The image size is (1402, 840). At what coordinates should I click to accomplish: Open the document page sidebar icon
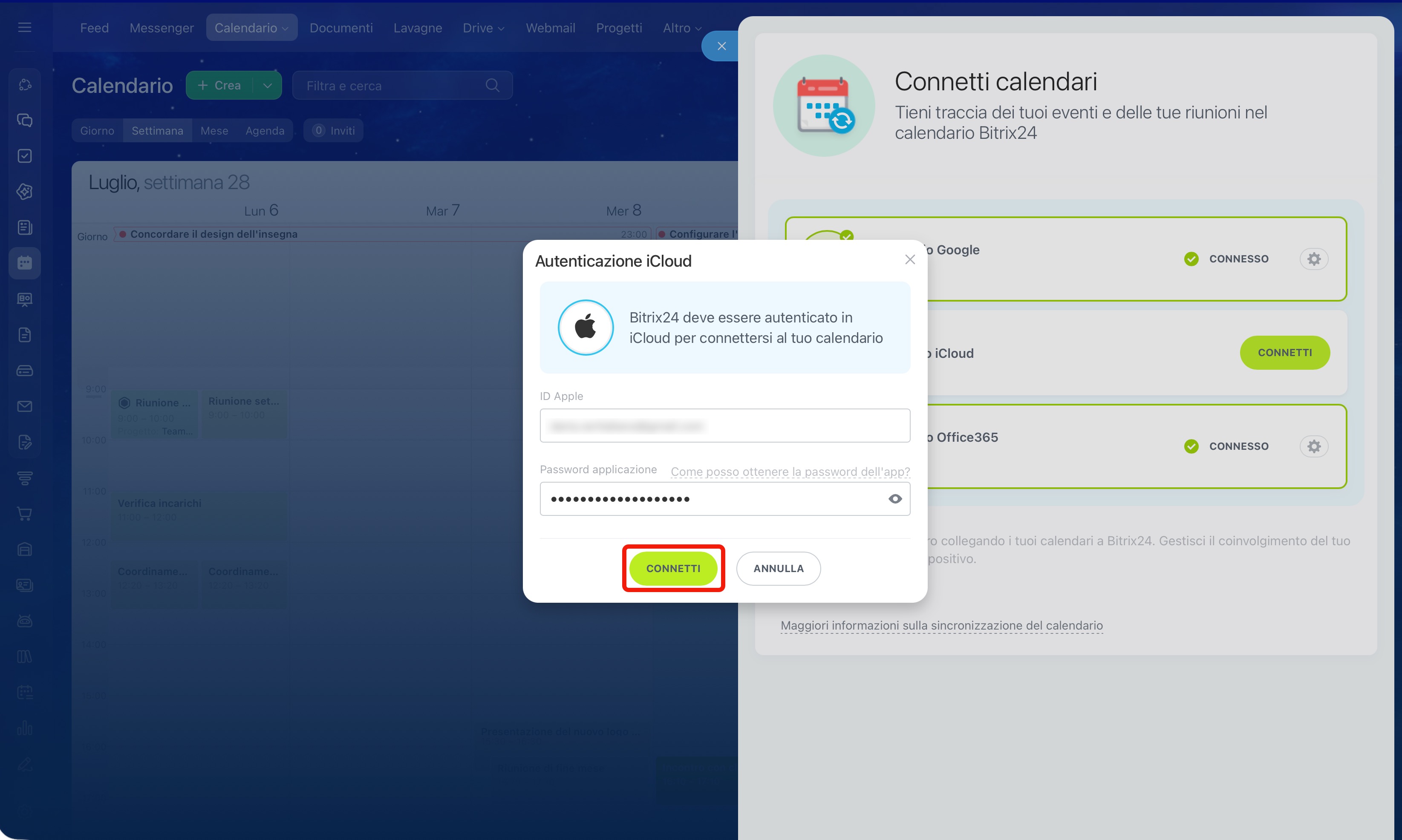click(24, 334)
